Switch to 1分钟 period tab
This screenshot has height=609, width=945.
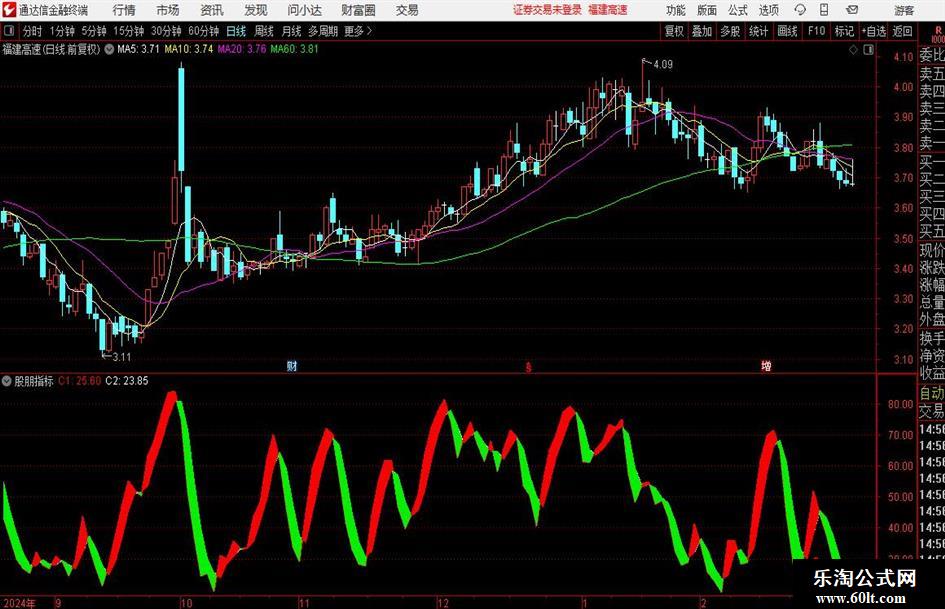click(62, 31)
